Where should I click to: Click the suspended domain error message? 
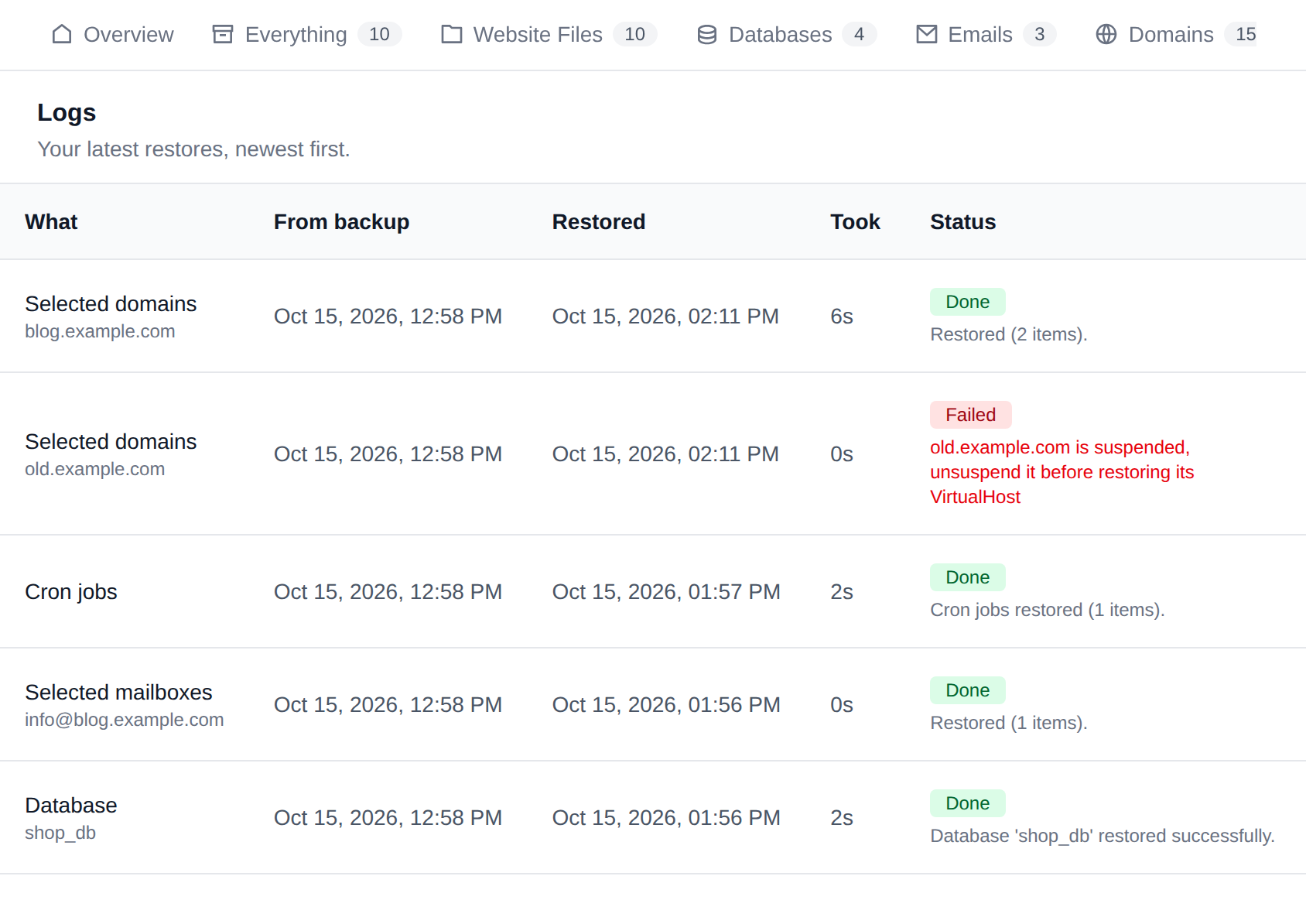1062,472
